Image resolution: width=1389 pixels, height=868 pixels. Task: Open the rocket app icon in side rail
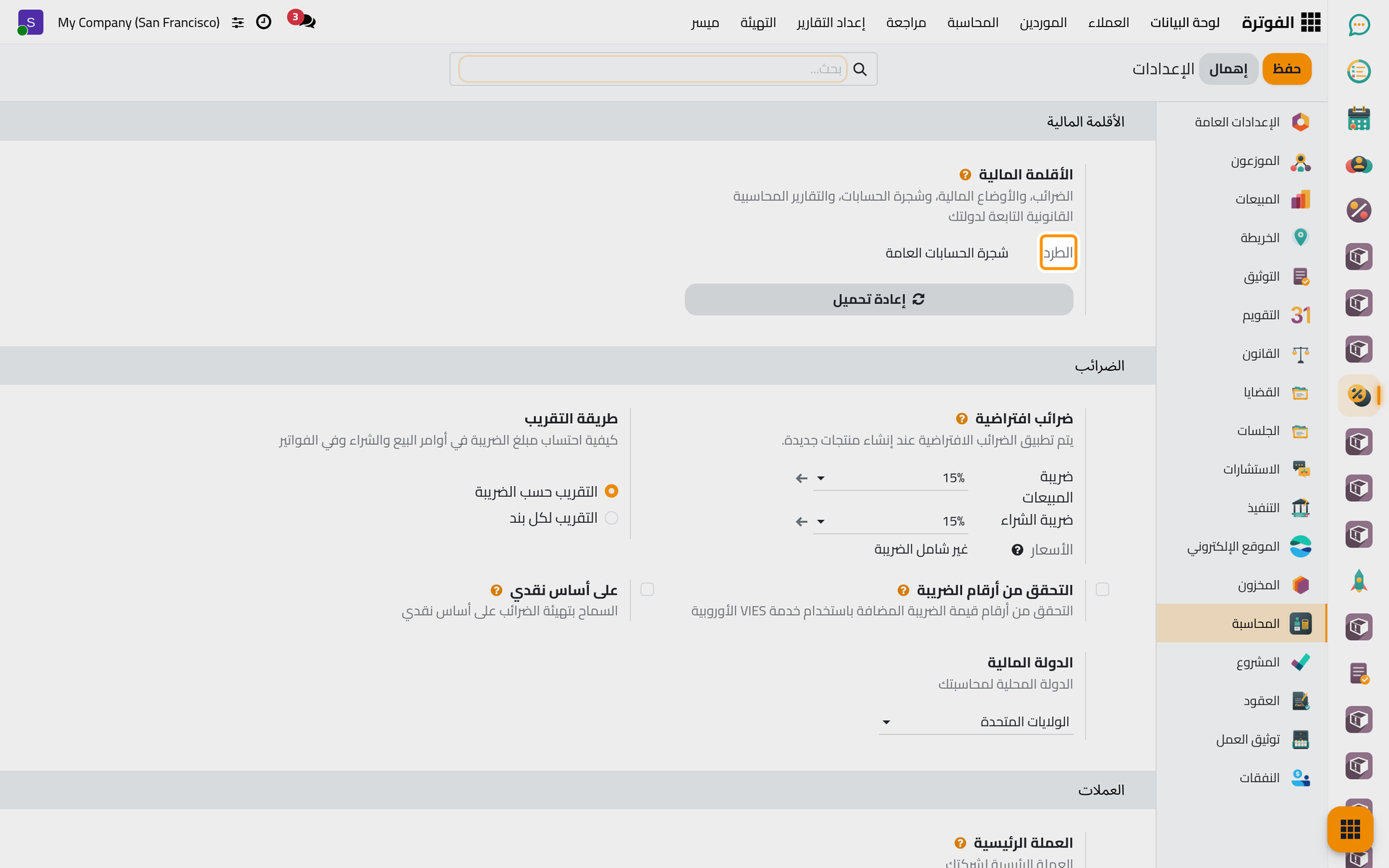pos(1359,581)
